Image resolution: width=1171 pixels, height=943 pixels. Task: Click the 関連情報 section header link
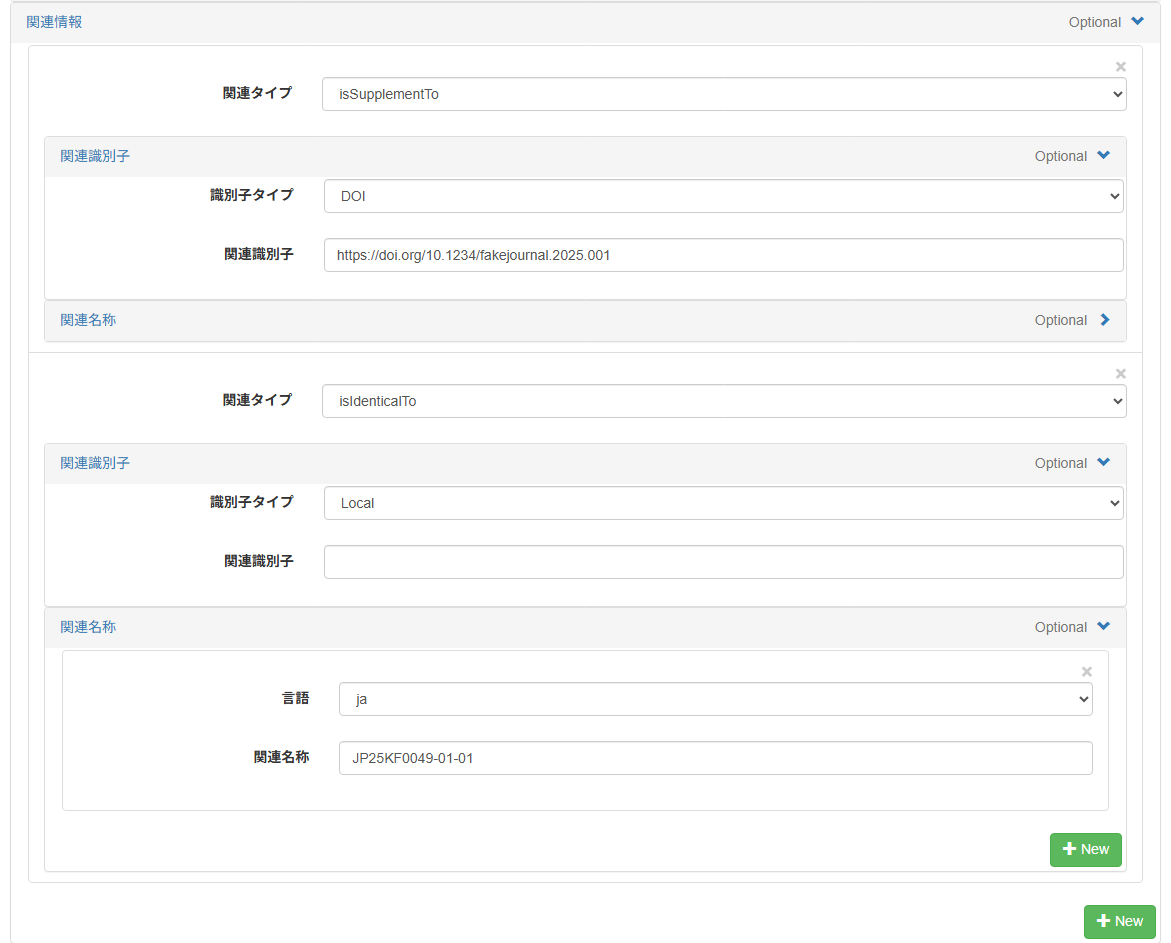54,21
